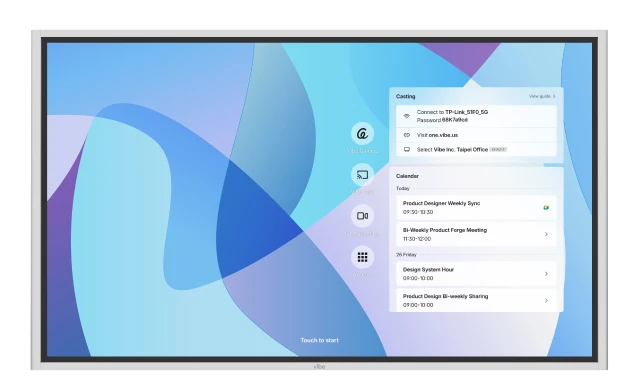The image size is (641, 391).
Task: Expand the Design System Hour chevron
Action: coord(546,274)
